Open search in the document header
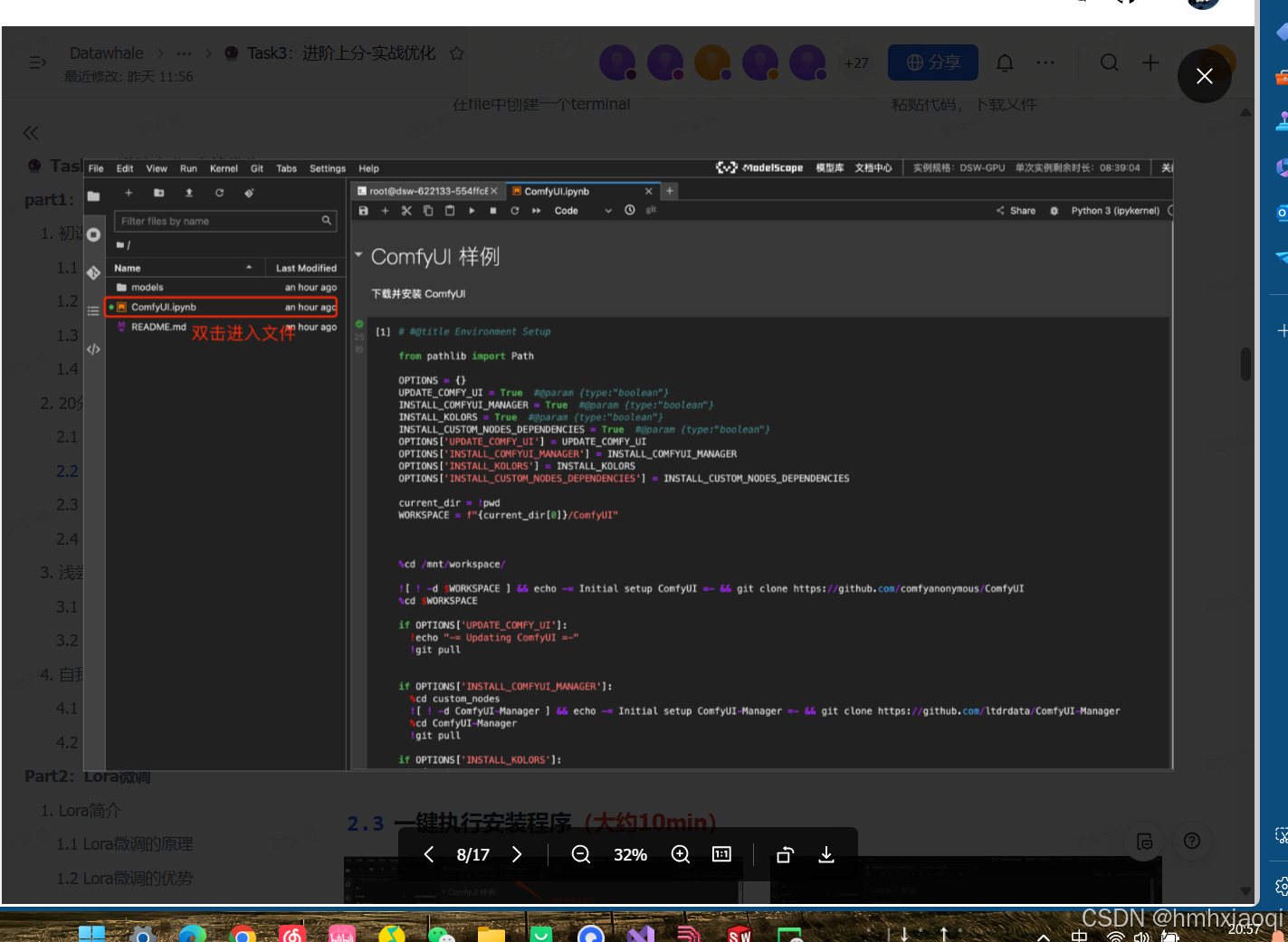Image resolution: width=1288 pixels, height=942 pixels. click(x=1109, y=62)
